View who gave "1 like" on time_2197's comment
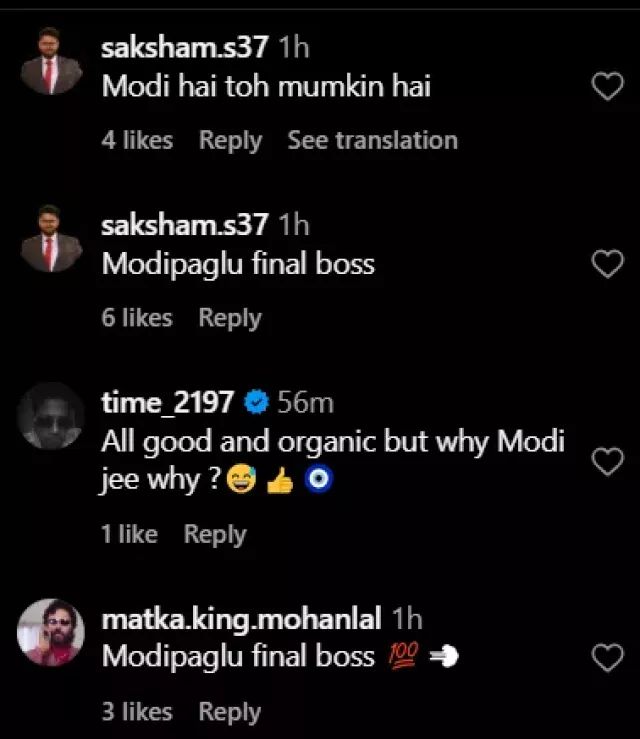 coord(129,535)
